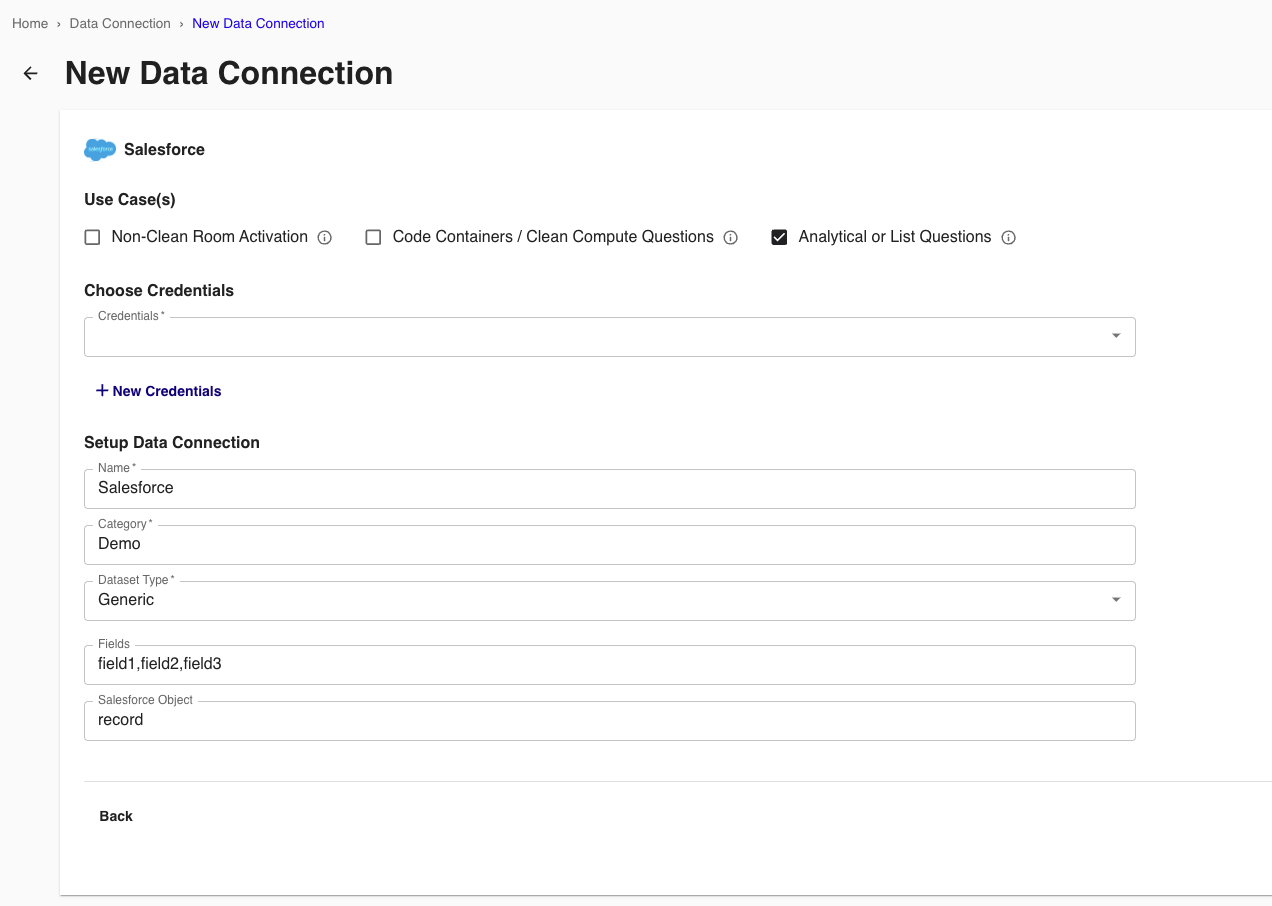The height and width of the screenshot is (906, 1272).
Task: Click the New Data Connection page title
Action: tap(229, 73)
